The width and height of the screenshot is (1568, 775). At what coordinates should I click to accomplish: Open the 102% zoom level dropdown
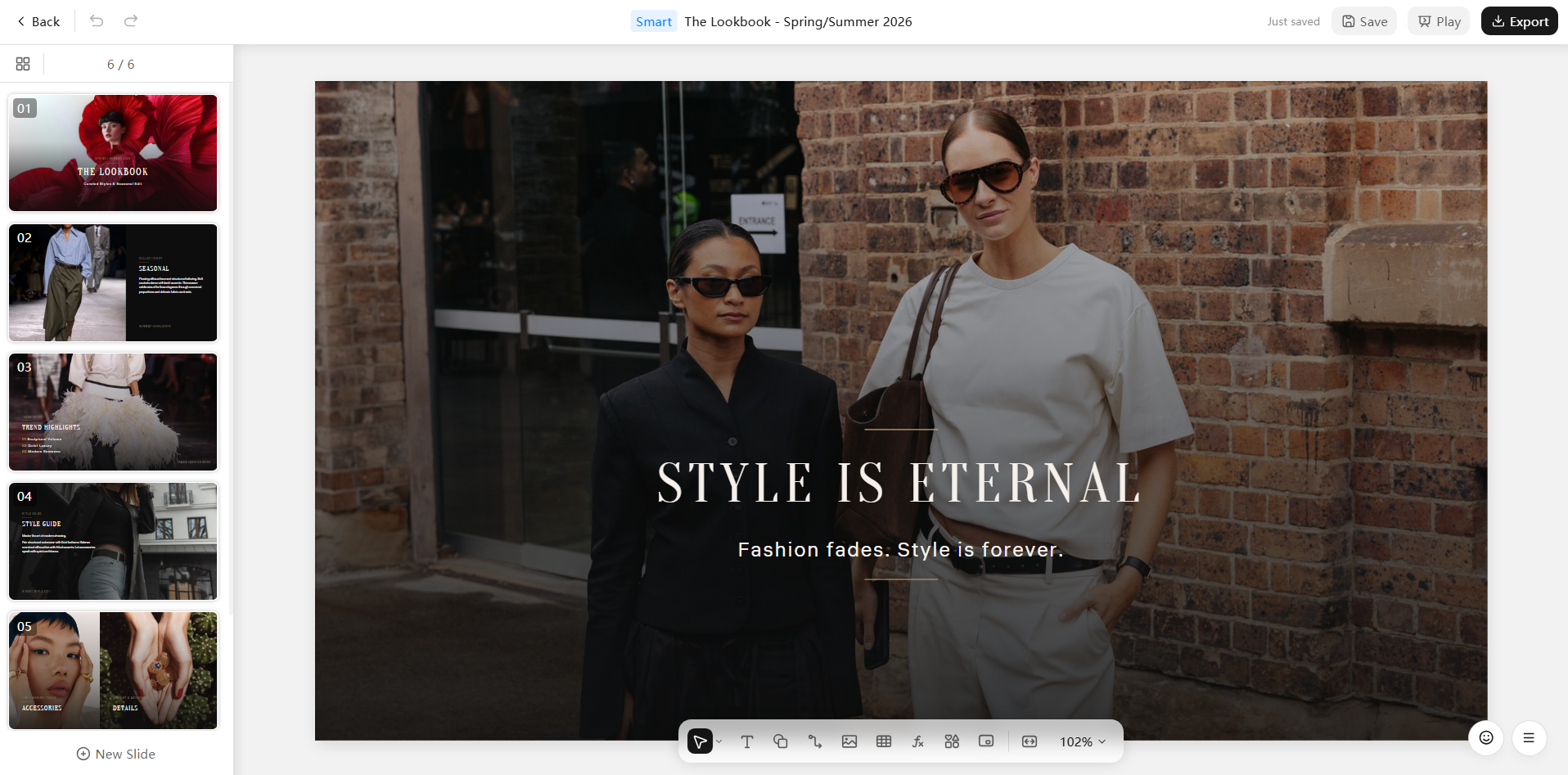1083,741
